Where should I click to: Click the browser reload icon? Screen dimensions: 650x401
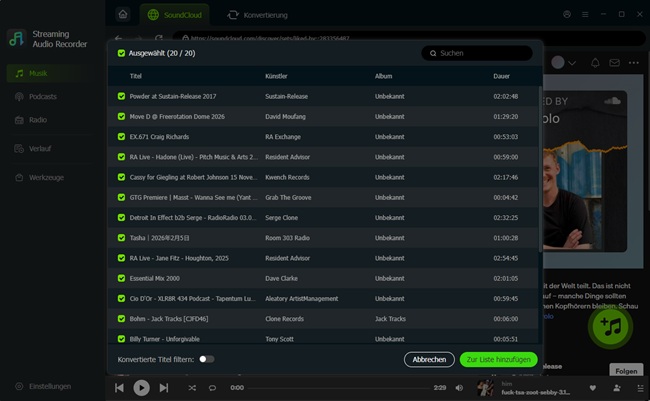[x=159, y=38]
